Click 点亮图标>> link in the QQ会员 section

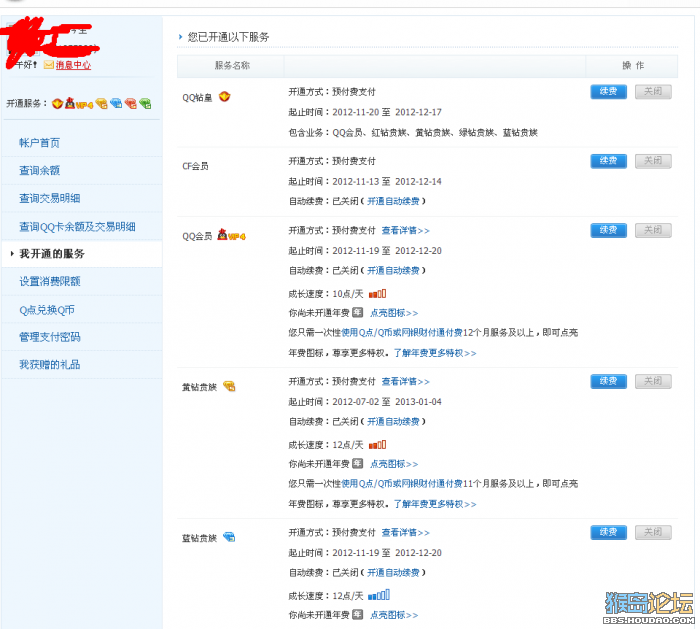coord(394,313)
